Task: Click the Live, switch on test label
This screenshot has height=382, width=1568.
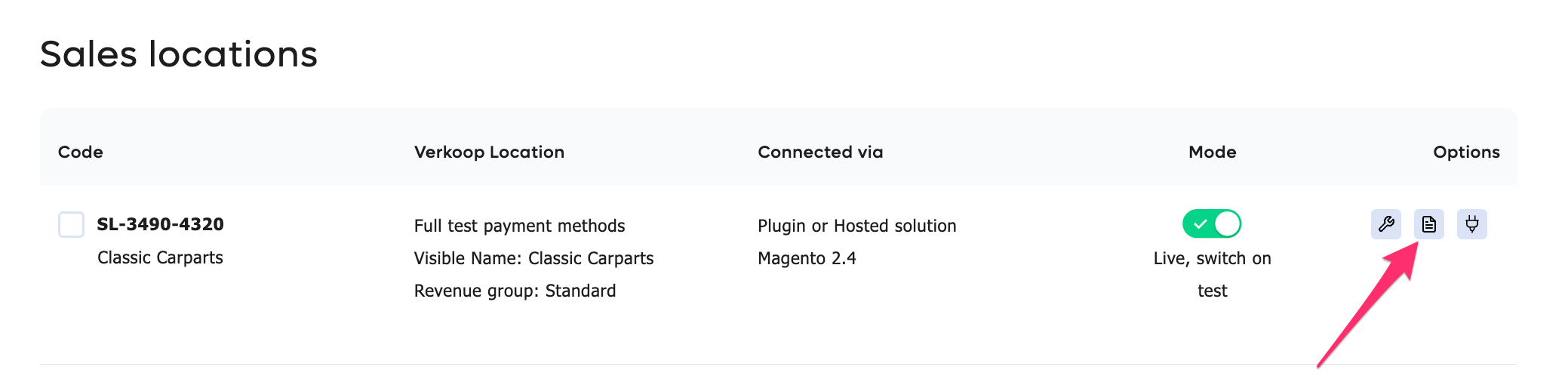Action: pyautogui.click(x=1212, y=274)
